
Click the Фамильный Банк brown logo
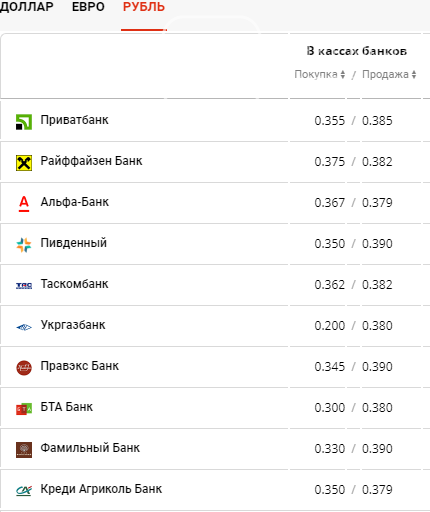tap(24, 450)
